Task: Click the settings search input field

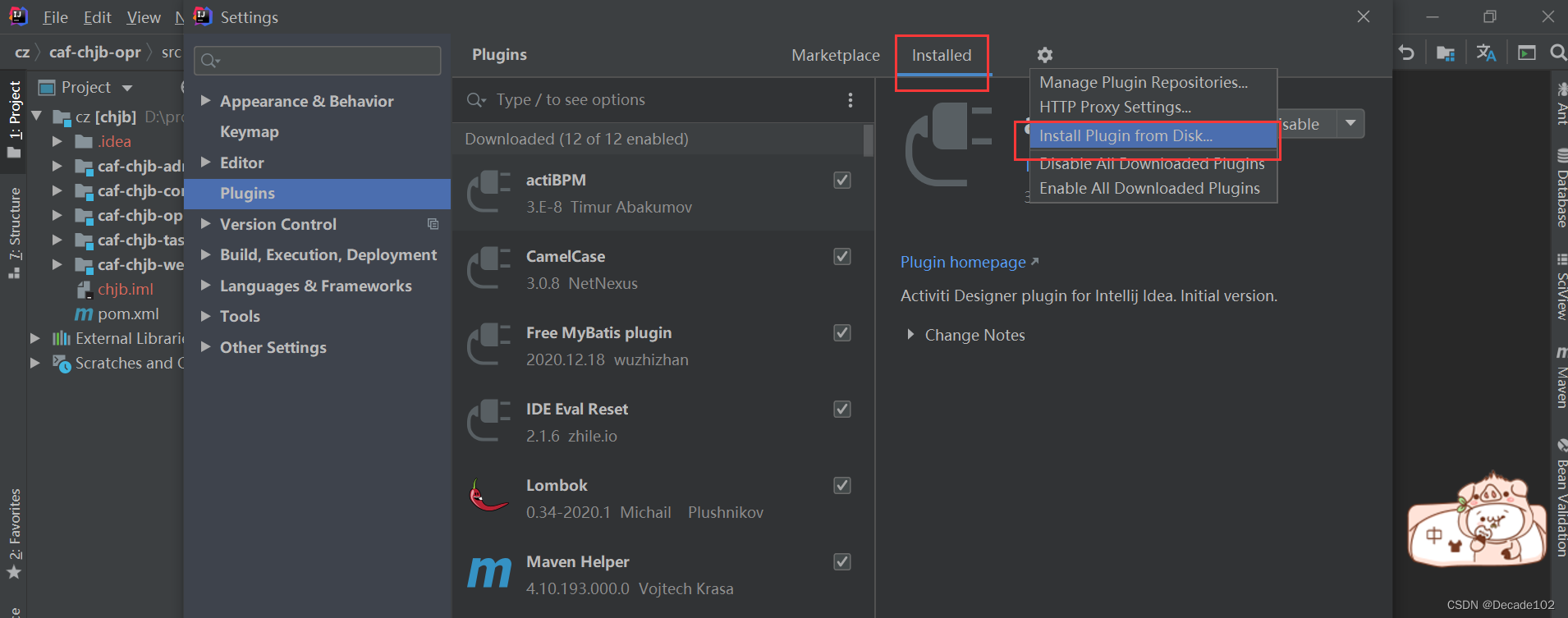Action: point(317,61)
